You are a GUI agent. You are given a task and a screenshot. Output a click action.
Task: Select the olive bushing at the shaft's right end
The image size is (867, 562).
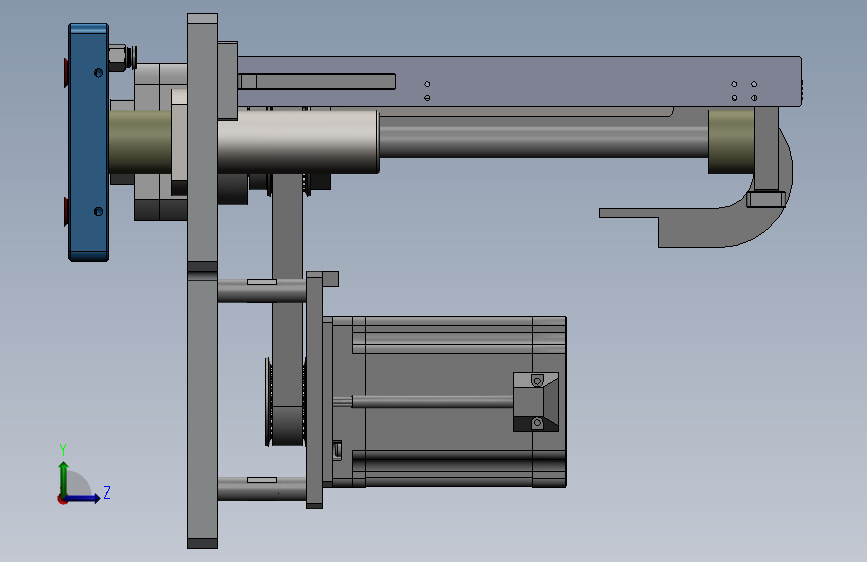click(x=731, y=142)
